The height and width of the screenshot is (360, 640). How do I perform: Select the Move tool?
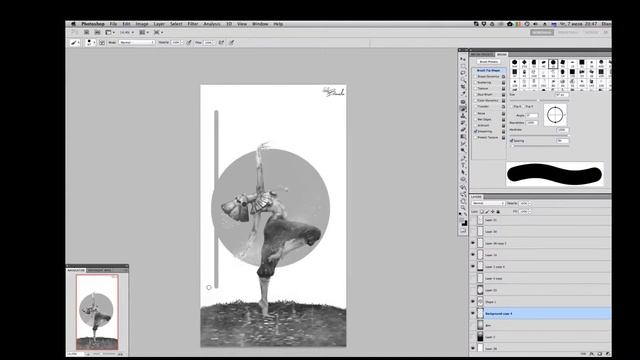463,59
